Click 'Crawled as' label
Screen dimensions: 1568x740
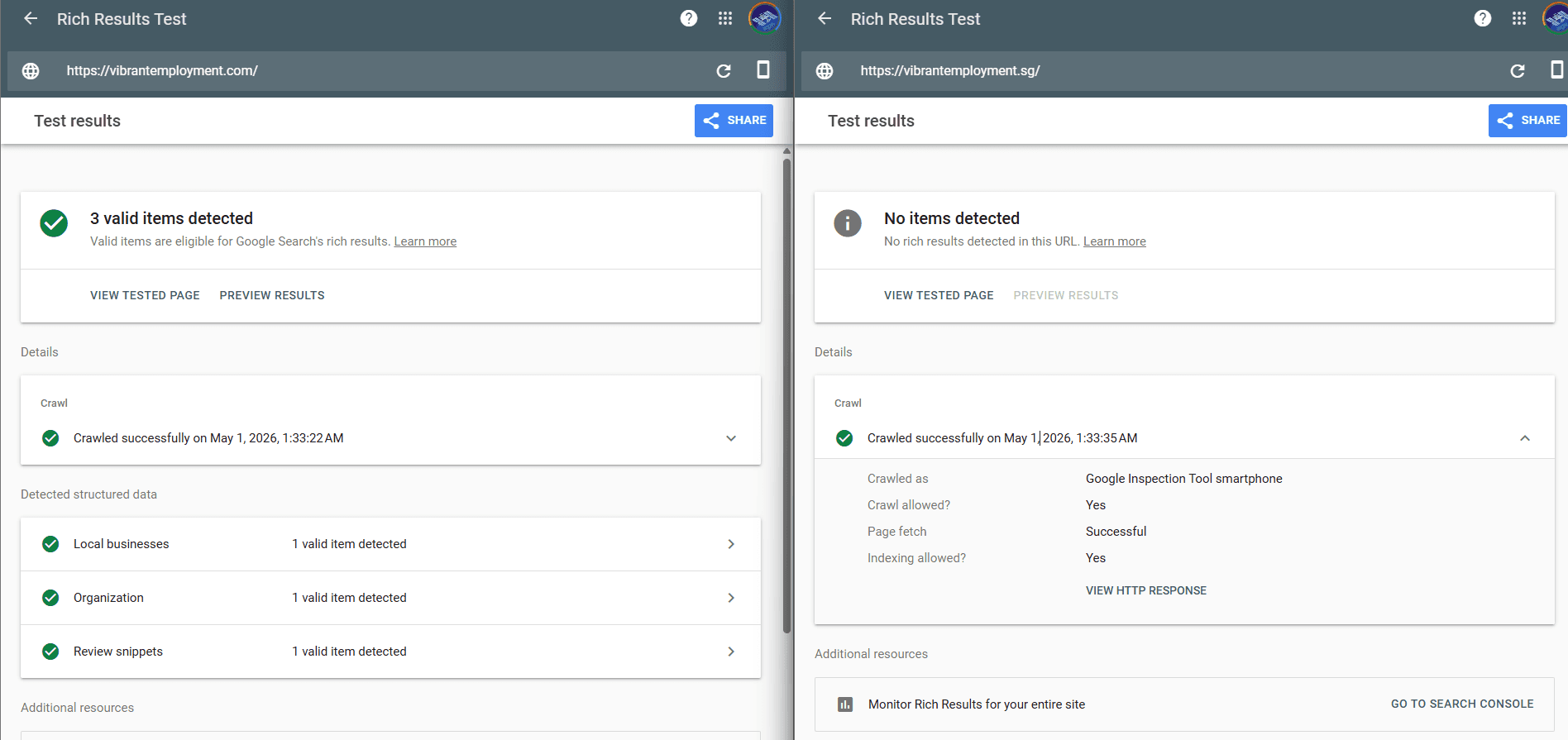898,479
